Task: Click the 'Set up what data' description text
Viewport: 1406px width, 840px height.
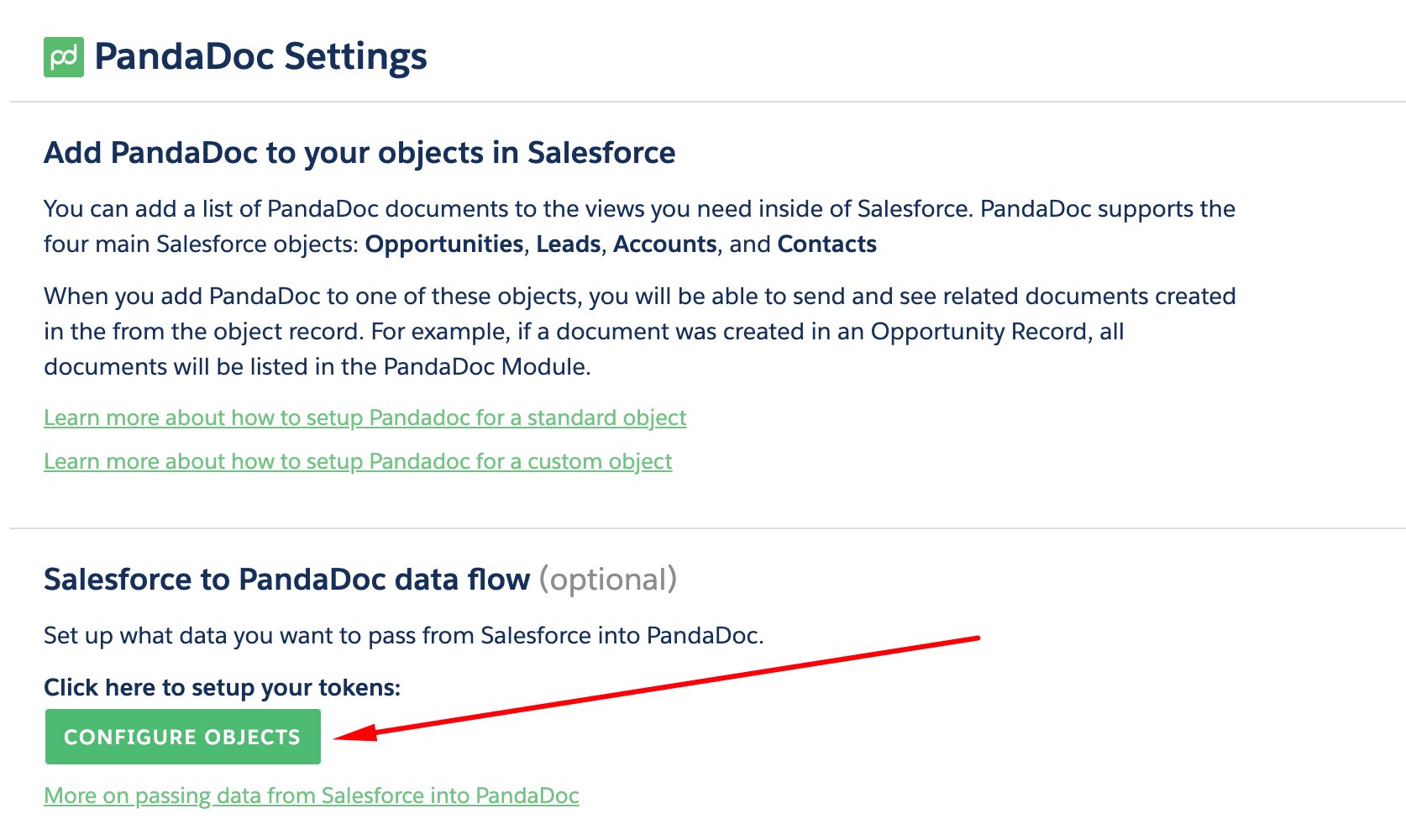Action: coord(403,636)
